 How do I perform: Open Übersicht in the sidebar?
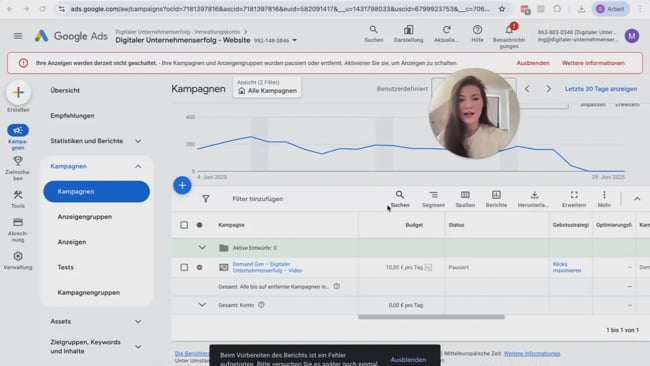pyautogui.click(x=65, y=90)
